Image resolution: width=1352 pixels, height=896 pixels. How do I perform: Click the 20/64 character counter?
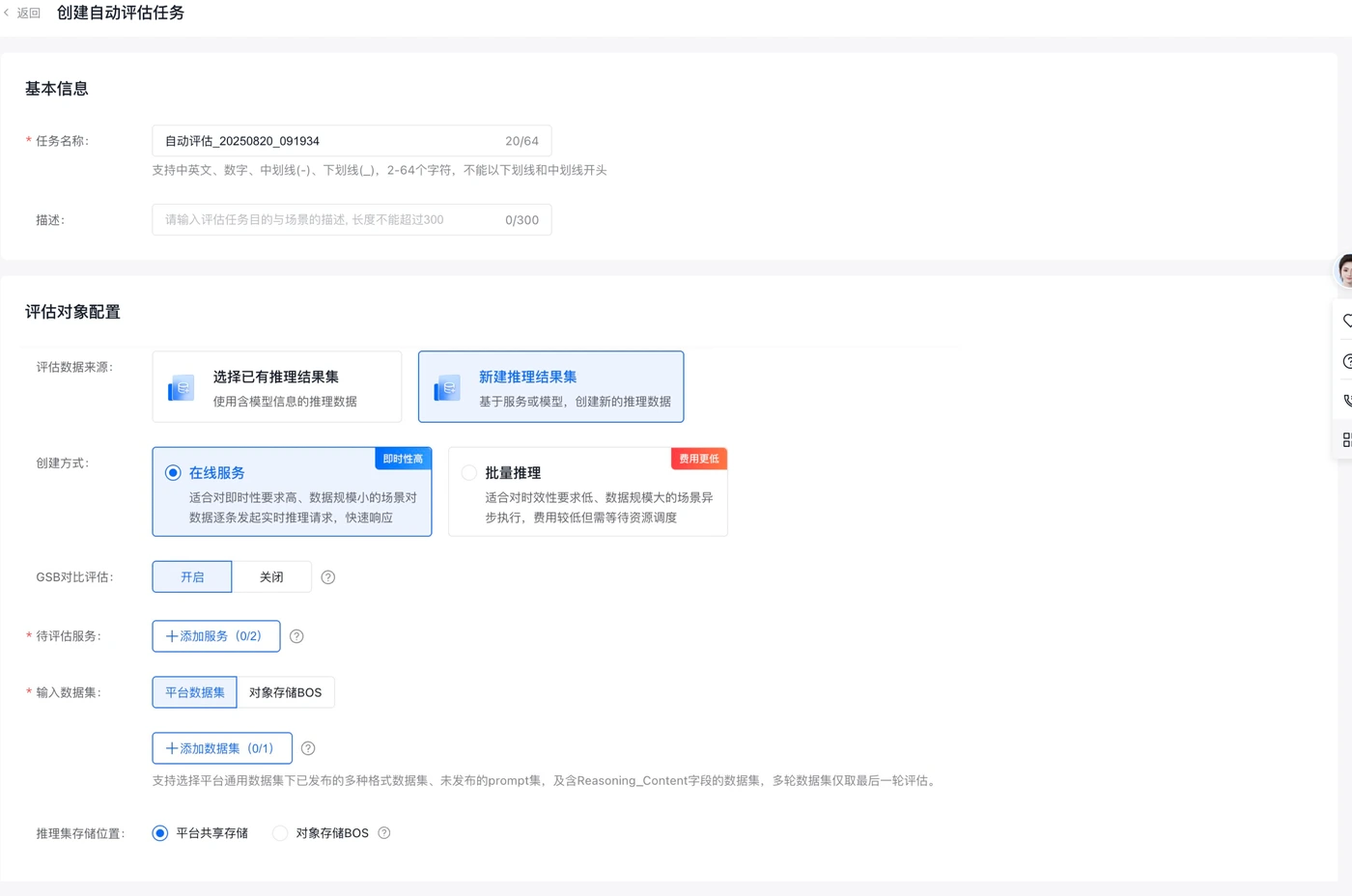(x=522, y=141)
